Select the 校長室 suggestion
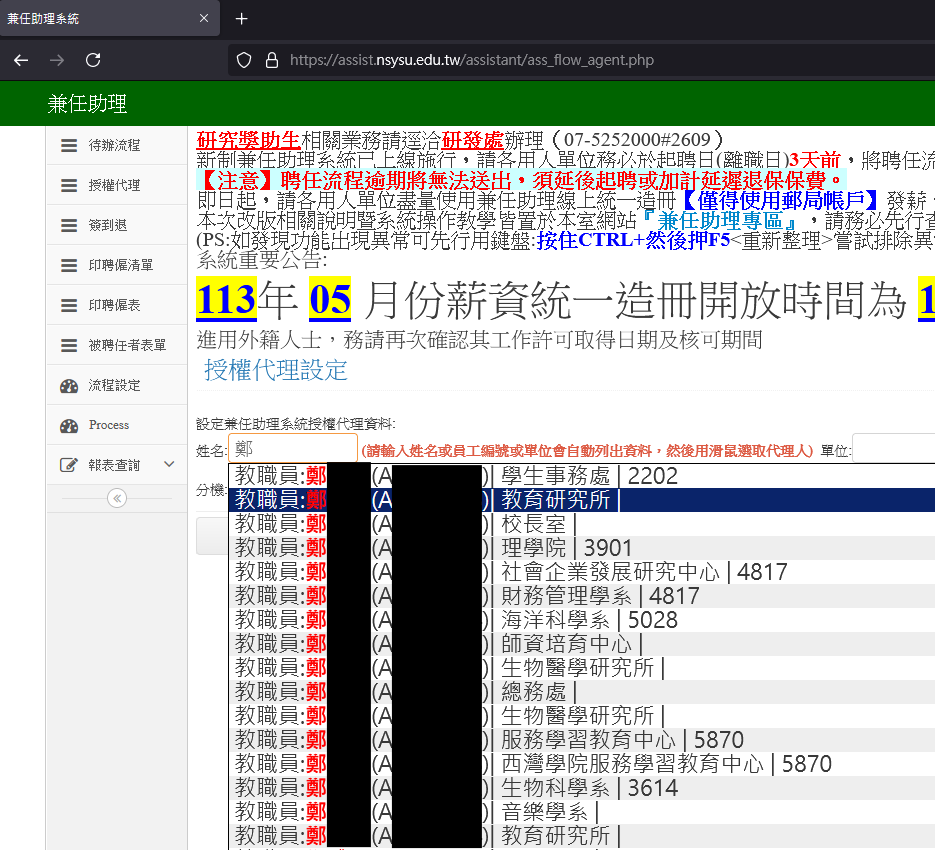This screenshot has width=935, height=850. (x=582, y=524)
